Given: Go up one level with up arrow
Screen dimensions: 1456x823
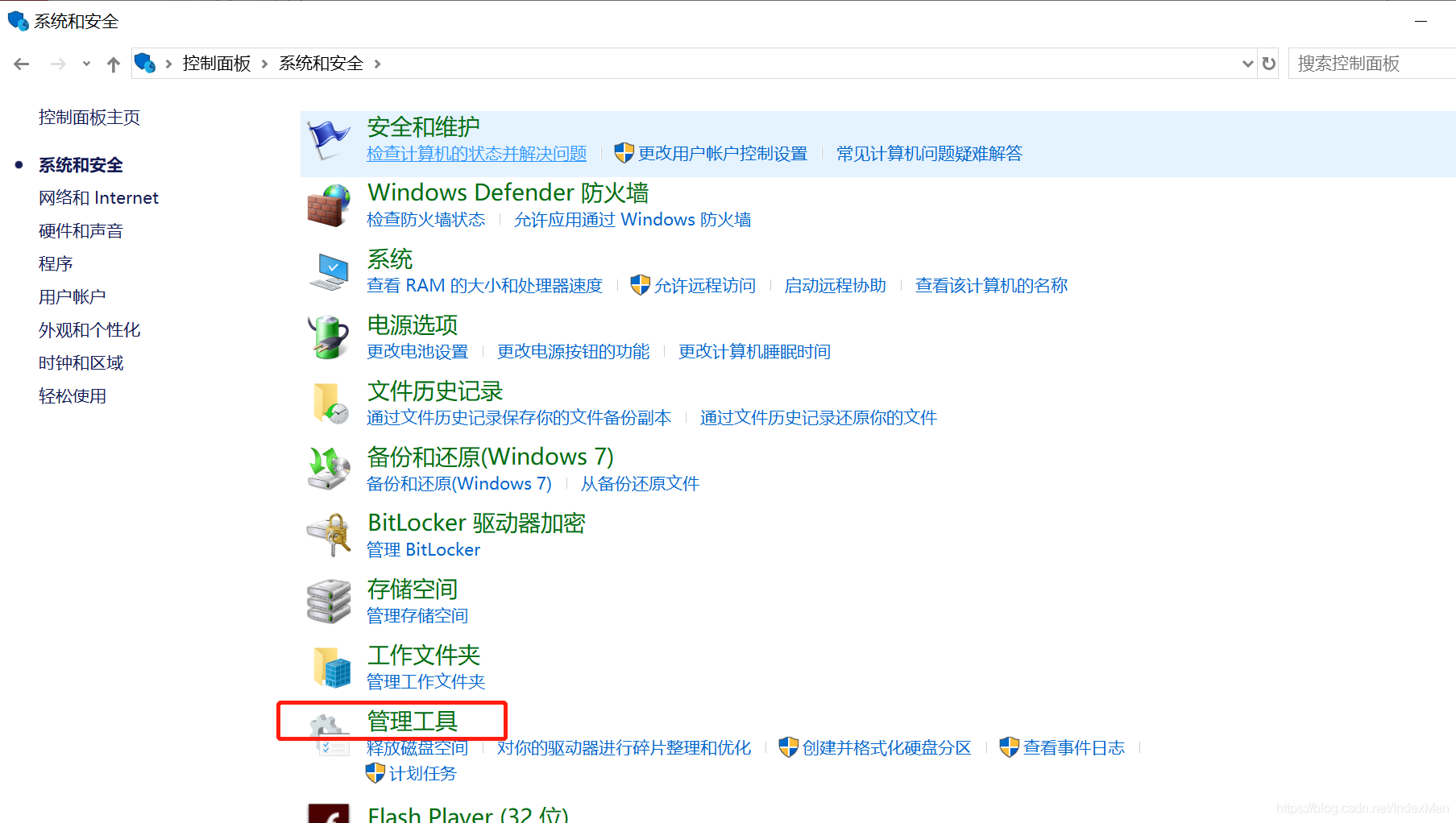Looking at the screenshot, I should 114,64.
